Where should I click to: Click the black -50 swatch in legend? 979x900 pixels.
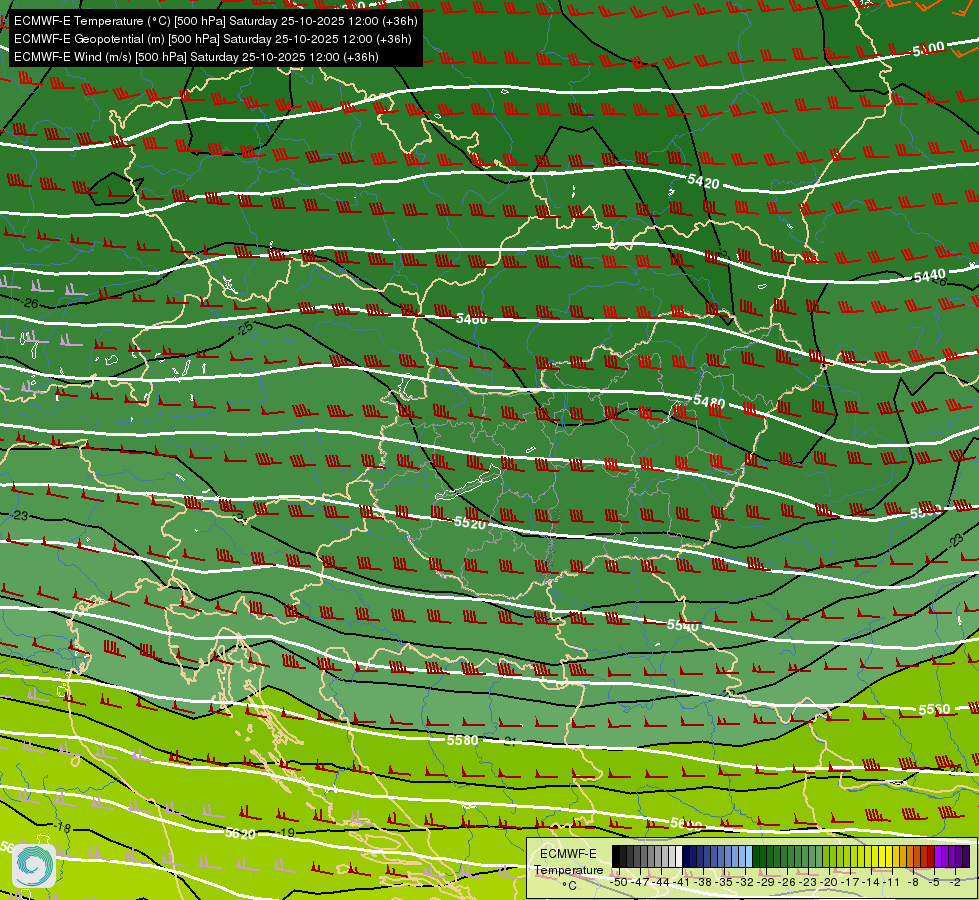click(x=616, y=856)
